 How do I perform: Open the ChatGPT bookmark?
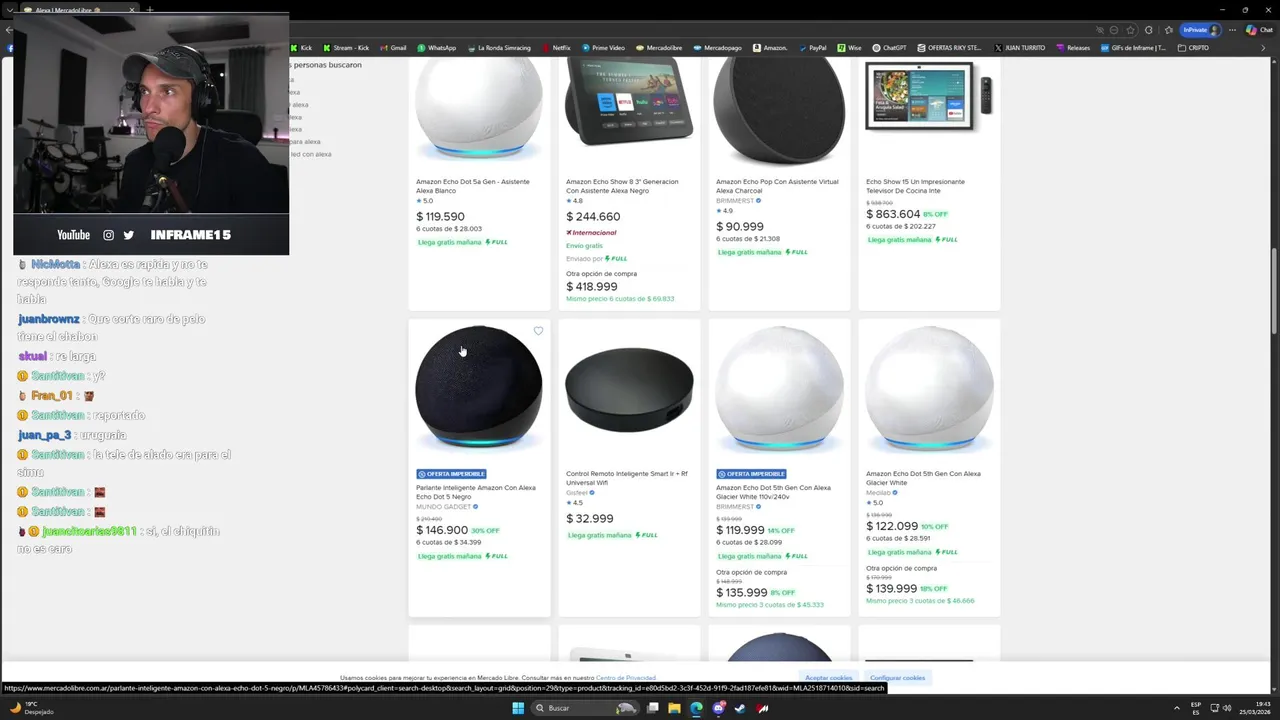coord(889,48)
